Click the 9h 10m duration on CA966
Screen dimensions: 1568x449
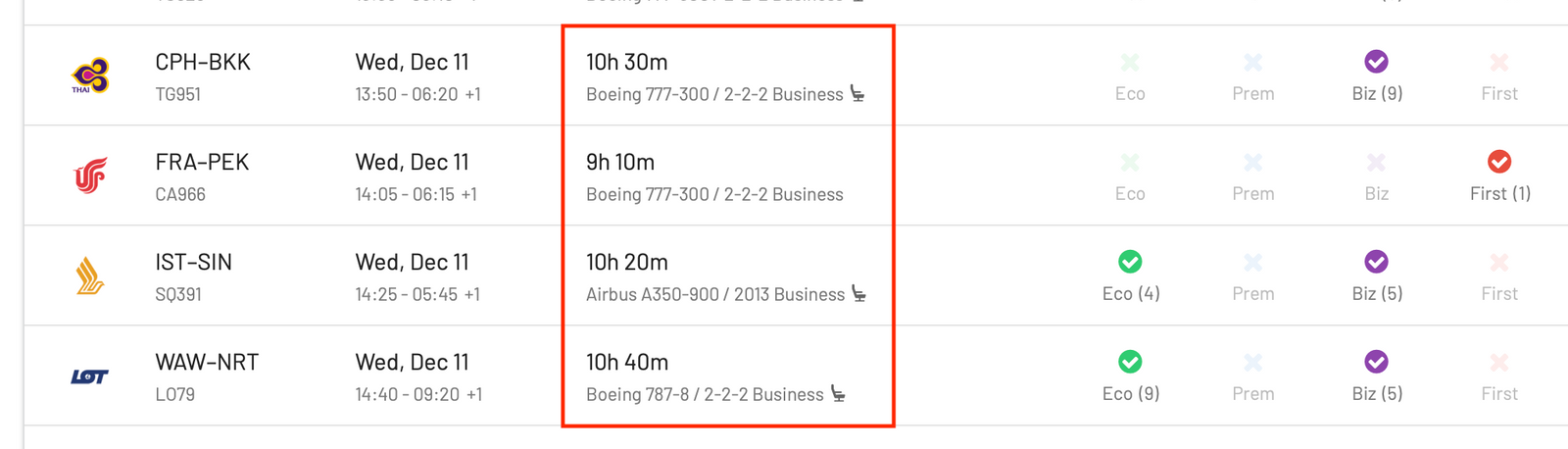point(620,162)
